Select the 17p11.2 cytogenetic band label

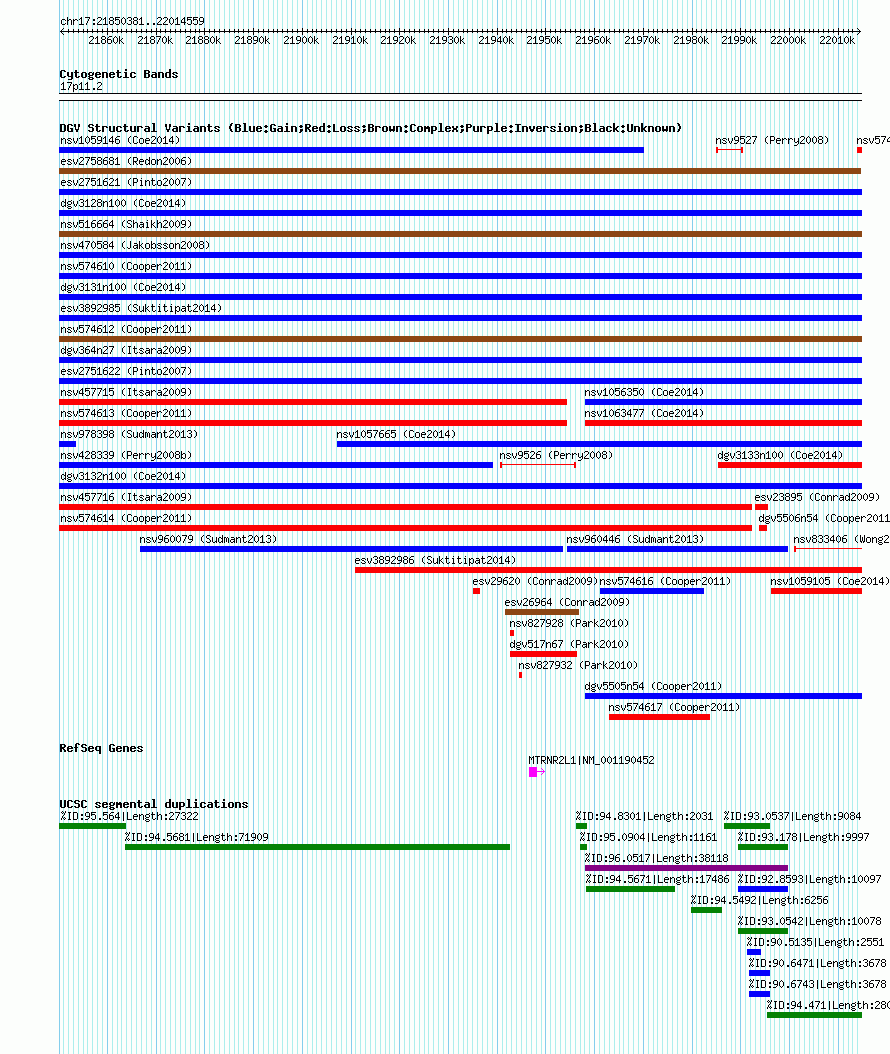pyautogui.click(x=81, y=86)
